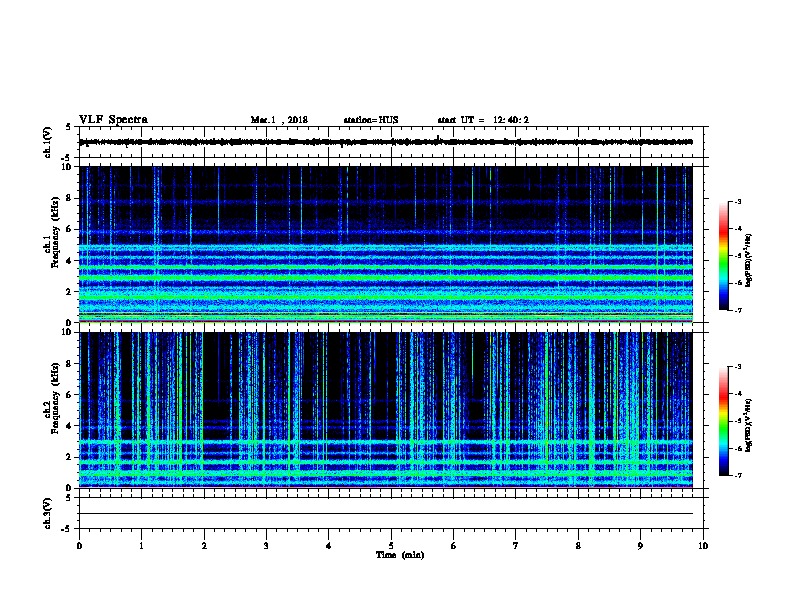Click inside the ch.1 spectrogram plot

coord(386,244)
